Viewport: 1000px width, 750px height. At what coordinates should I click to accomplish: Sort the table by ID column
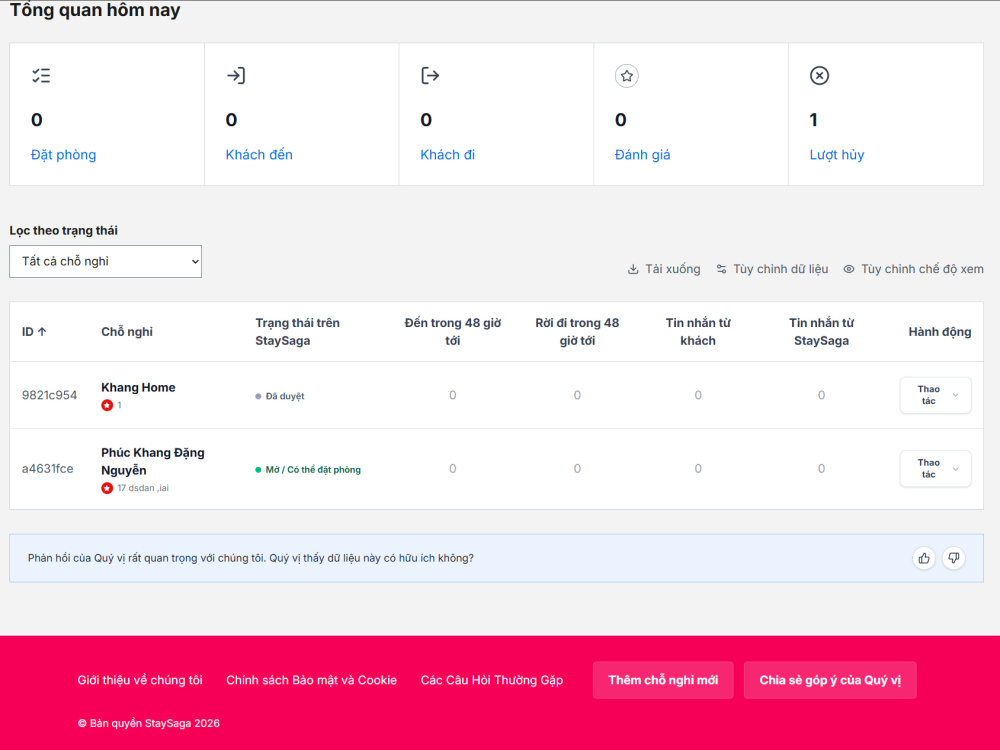coord(34,332)
